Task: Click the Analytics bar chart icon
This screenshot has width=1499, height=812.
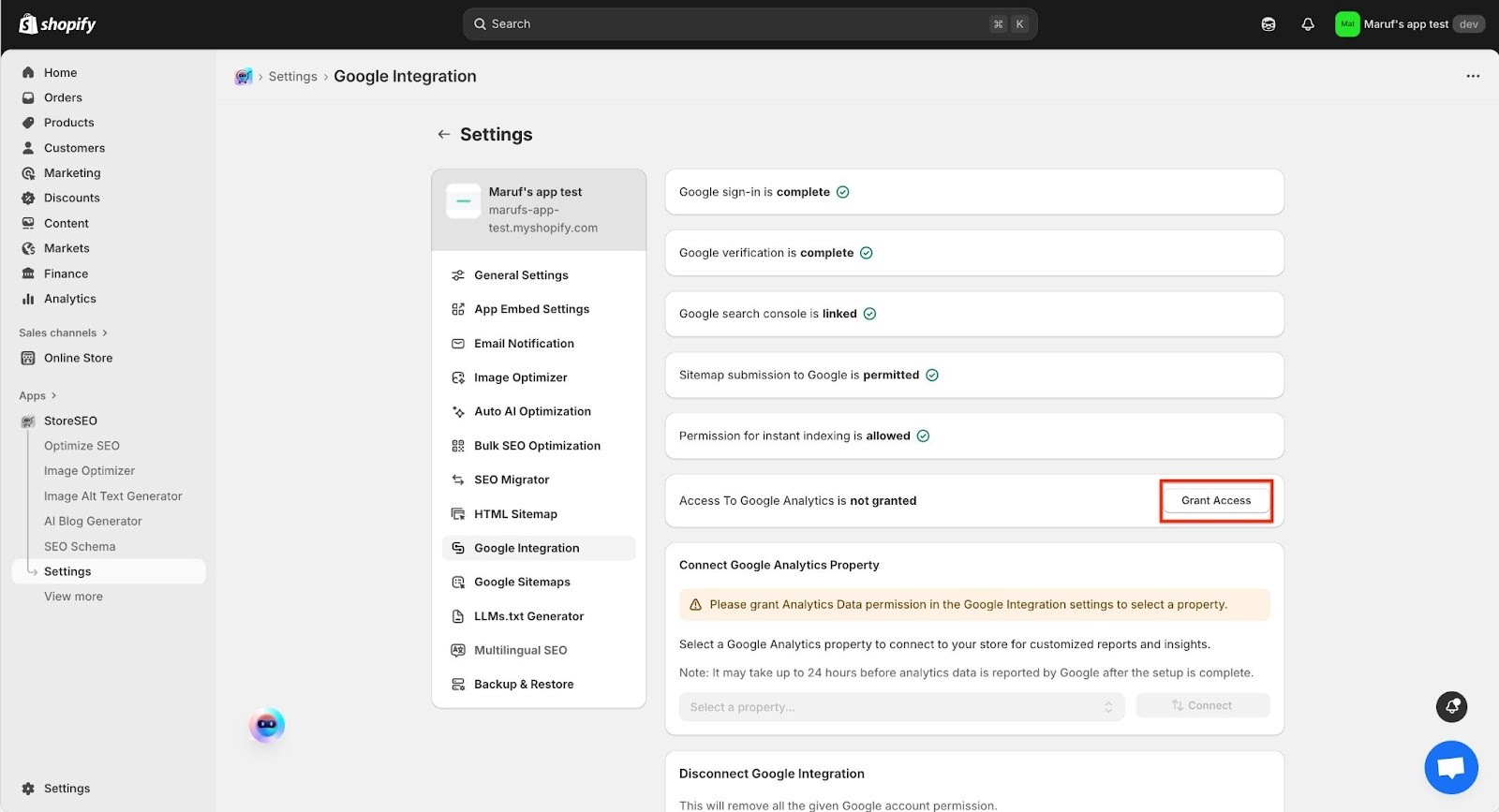Action: click(28, 299)
